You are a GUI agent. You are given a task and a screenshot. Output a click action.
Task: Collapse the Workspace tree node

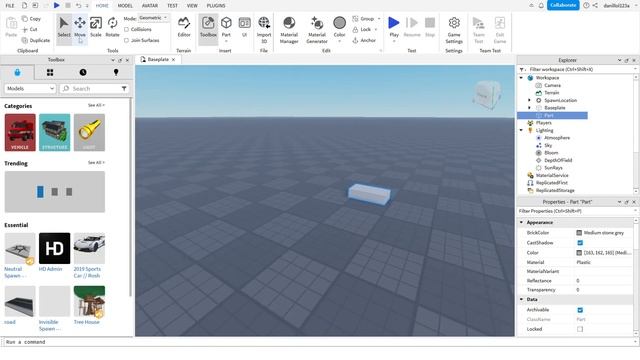tap(521, 78)
